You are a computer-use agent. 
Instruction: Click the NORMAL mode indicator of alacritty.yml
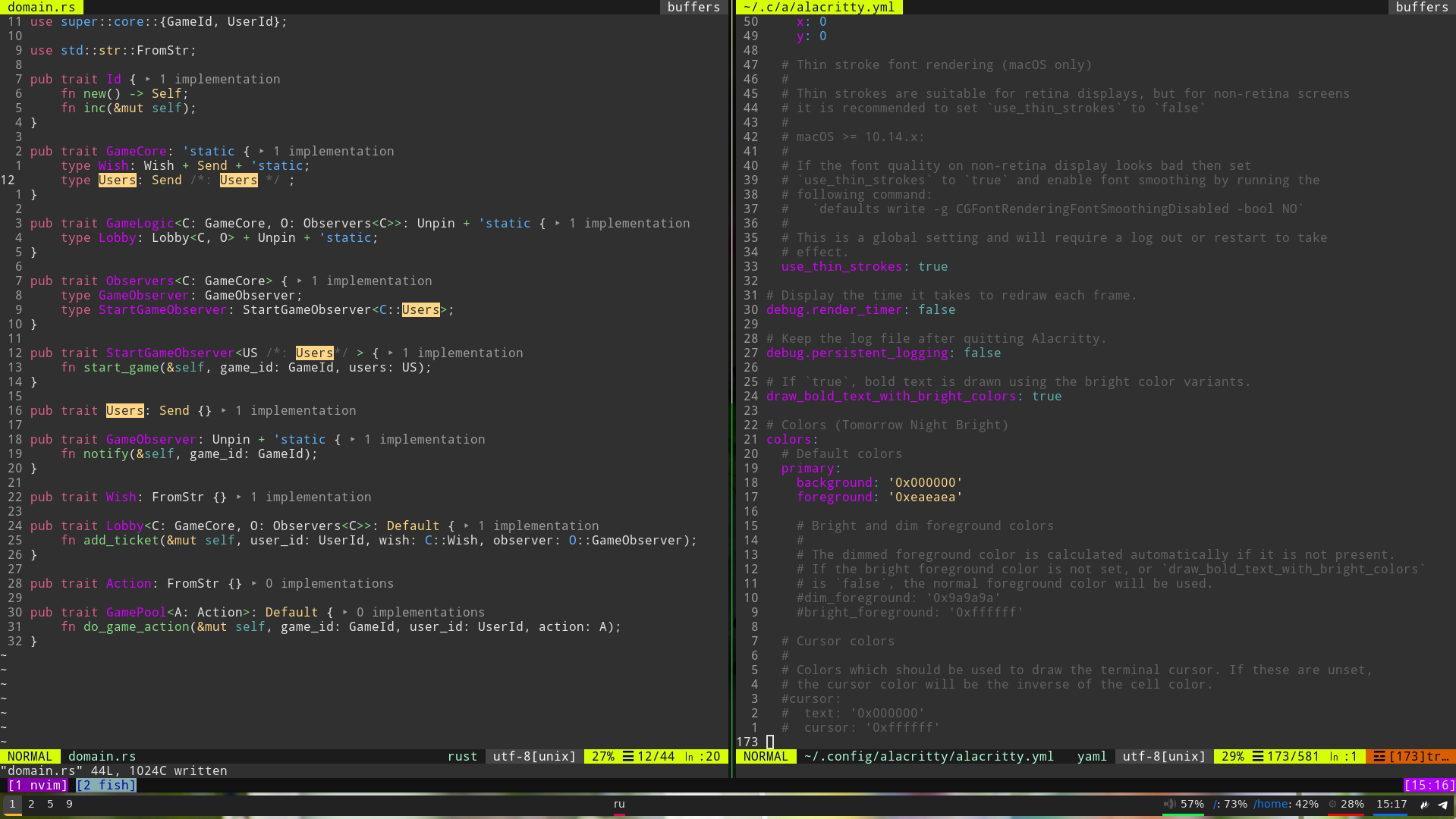(x=766, y=756)
